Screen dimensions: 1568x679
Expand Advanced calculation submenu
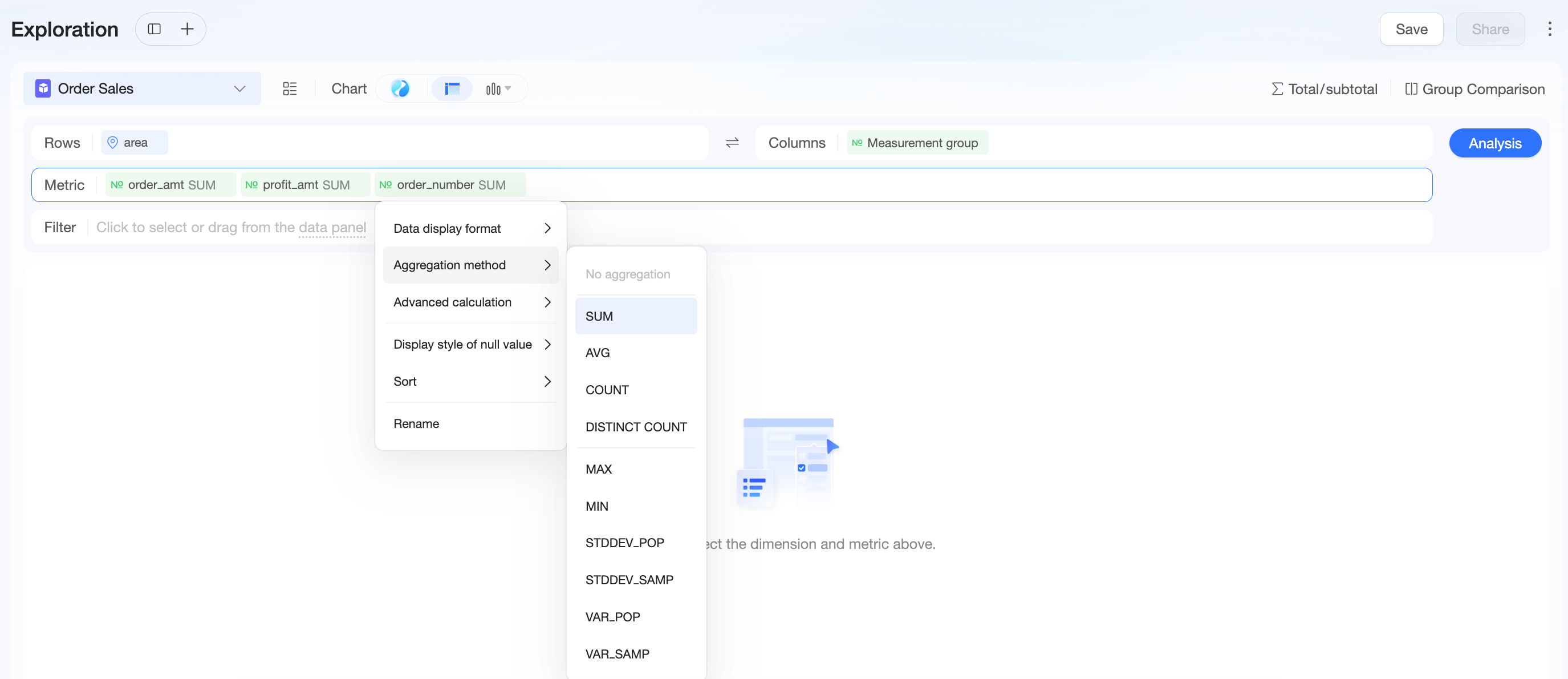(x=471, y=302)
